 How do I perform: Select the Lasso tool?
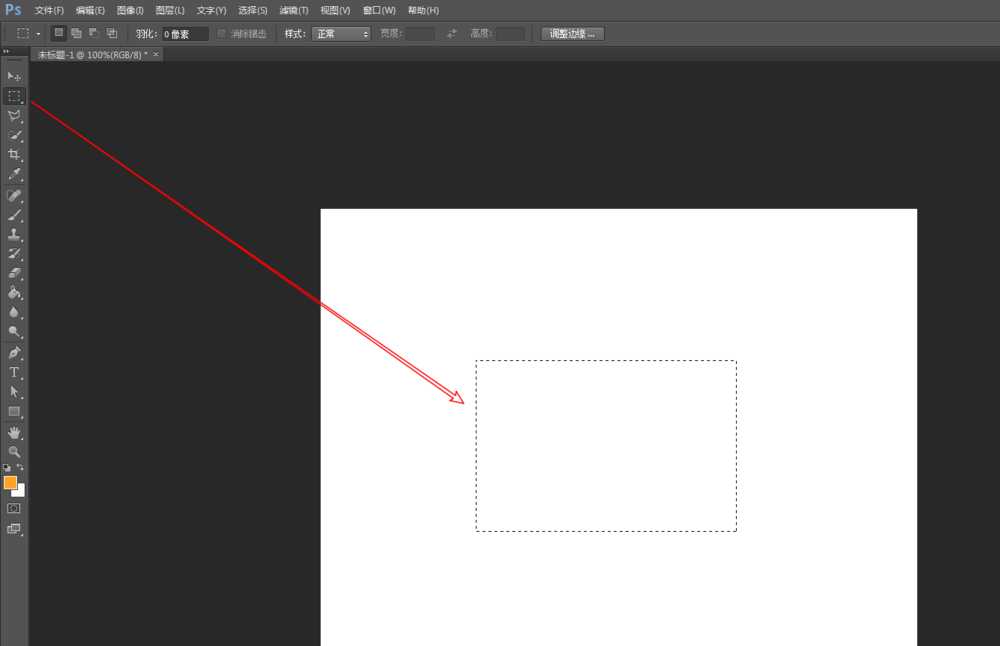(14, 116)
